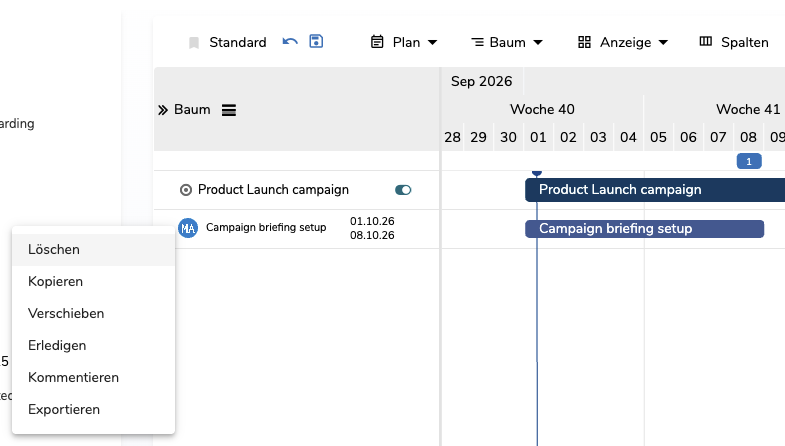Click the start date 01.10.26
Image resolution: width=785 pixels, height=446 pixels.
pyautogui.click(x=372, y=221)
